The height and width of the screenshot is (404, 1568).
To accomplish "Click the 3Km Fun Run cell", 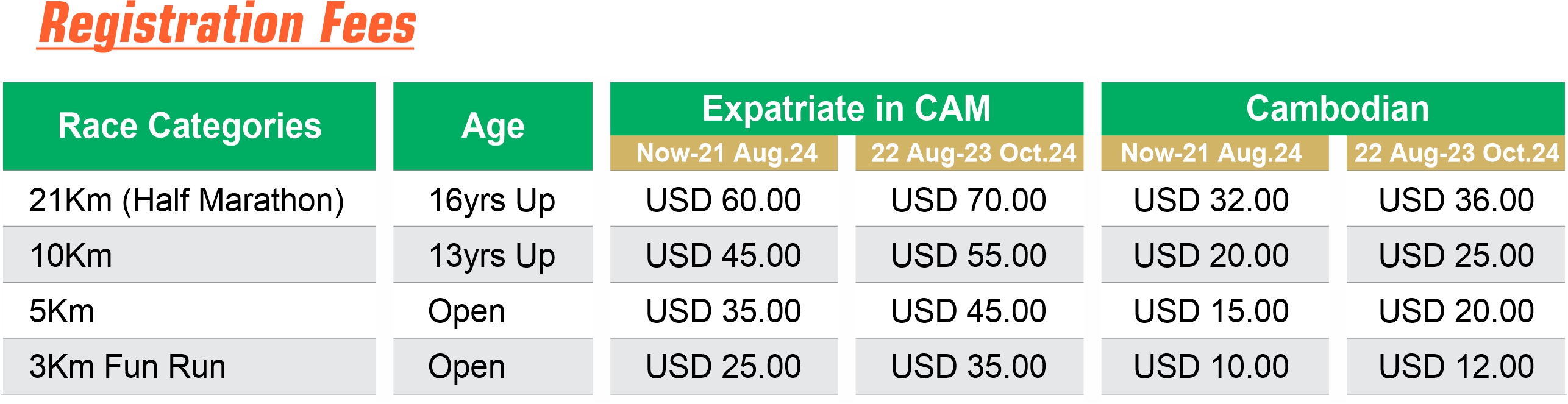I will (190, 366).
